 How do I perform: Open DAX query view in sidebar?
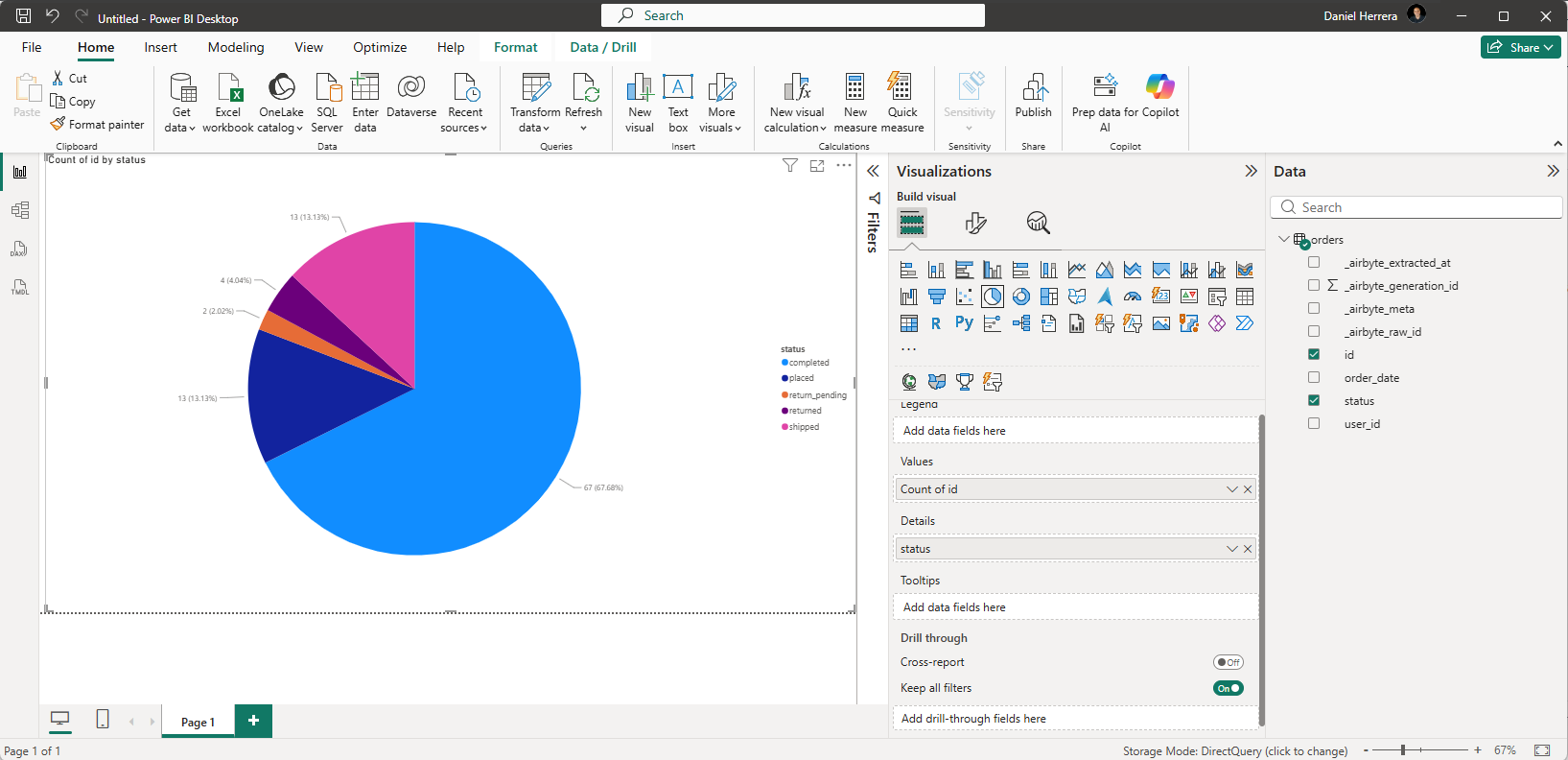(x=20, y=249)
